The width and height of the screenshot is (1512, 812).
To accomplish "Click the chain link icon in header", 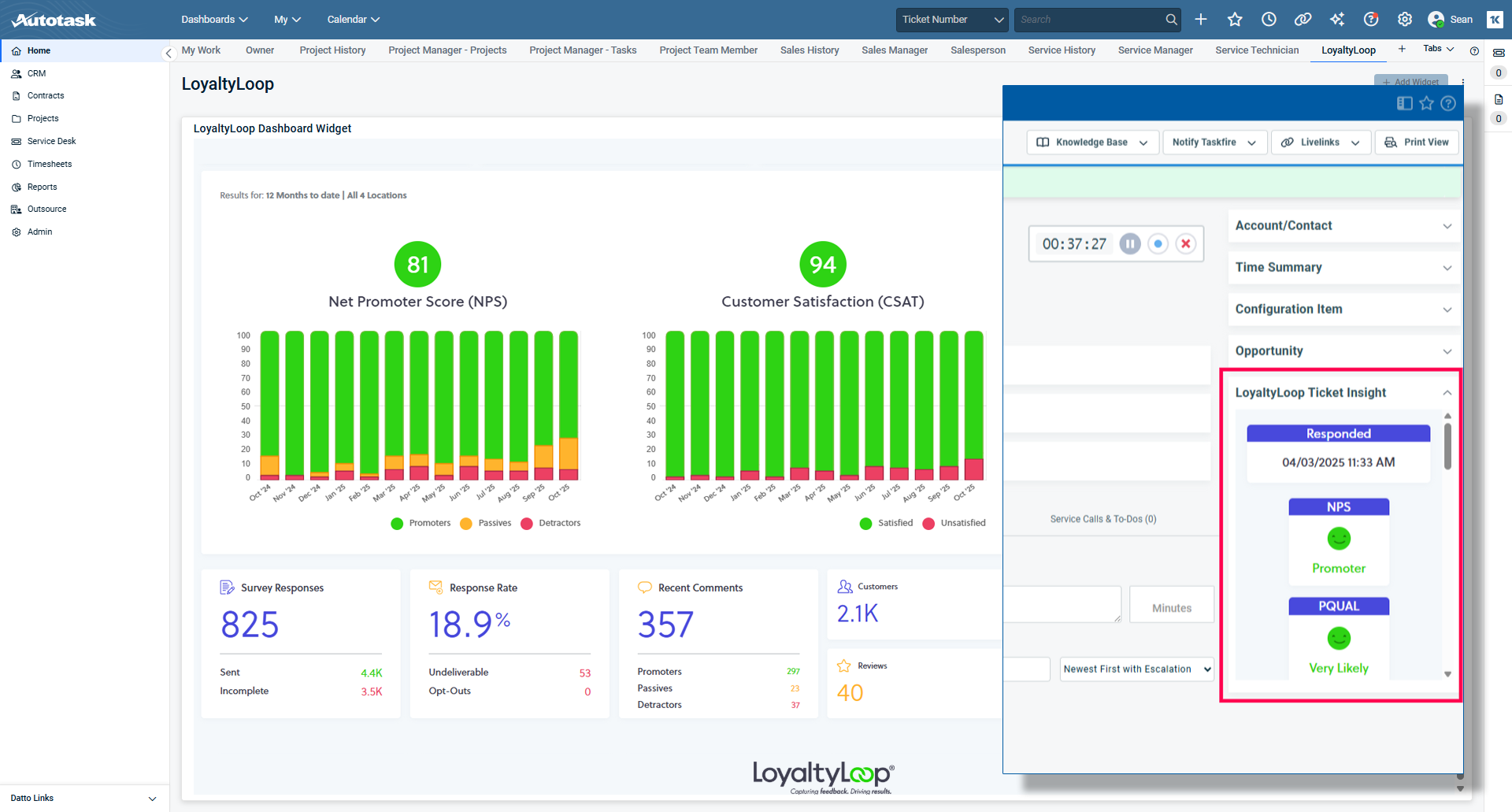I will click(1303, 20).
